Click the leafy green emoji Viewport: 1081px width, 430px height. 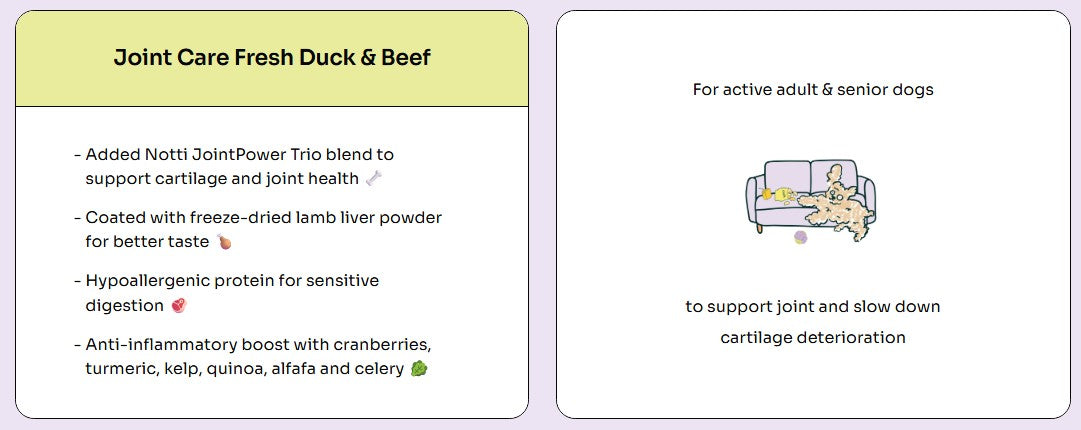[419, 369]
